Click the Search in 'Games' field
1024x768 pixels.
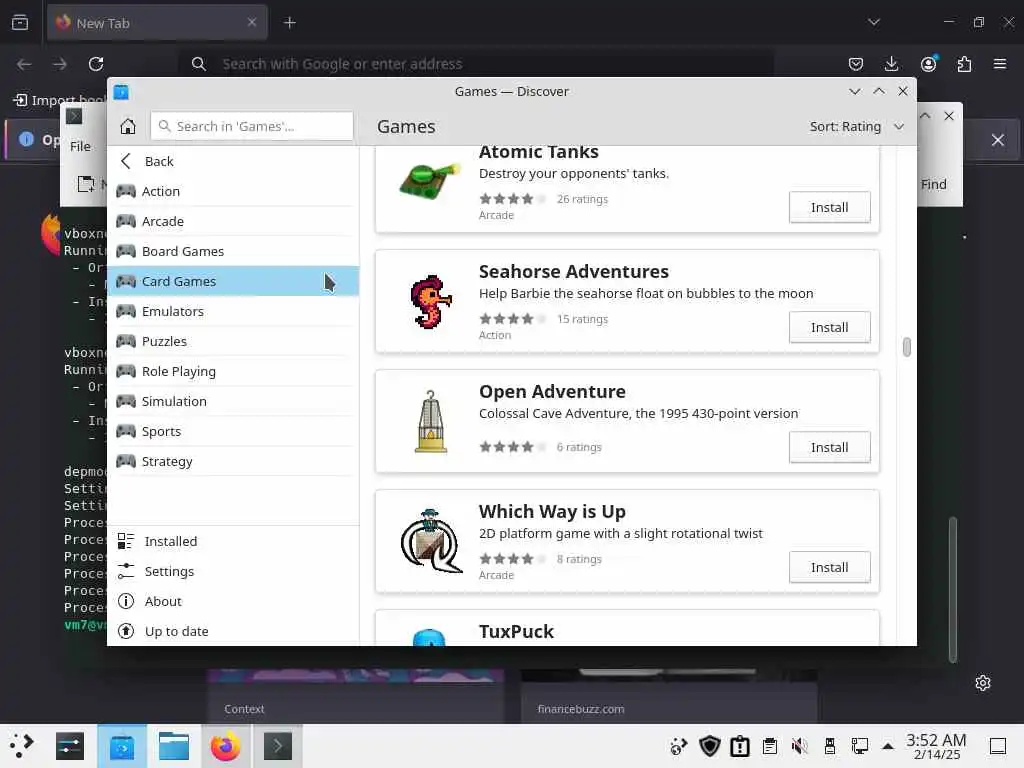pos(252,126)
